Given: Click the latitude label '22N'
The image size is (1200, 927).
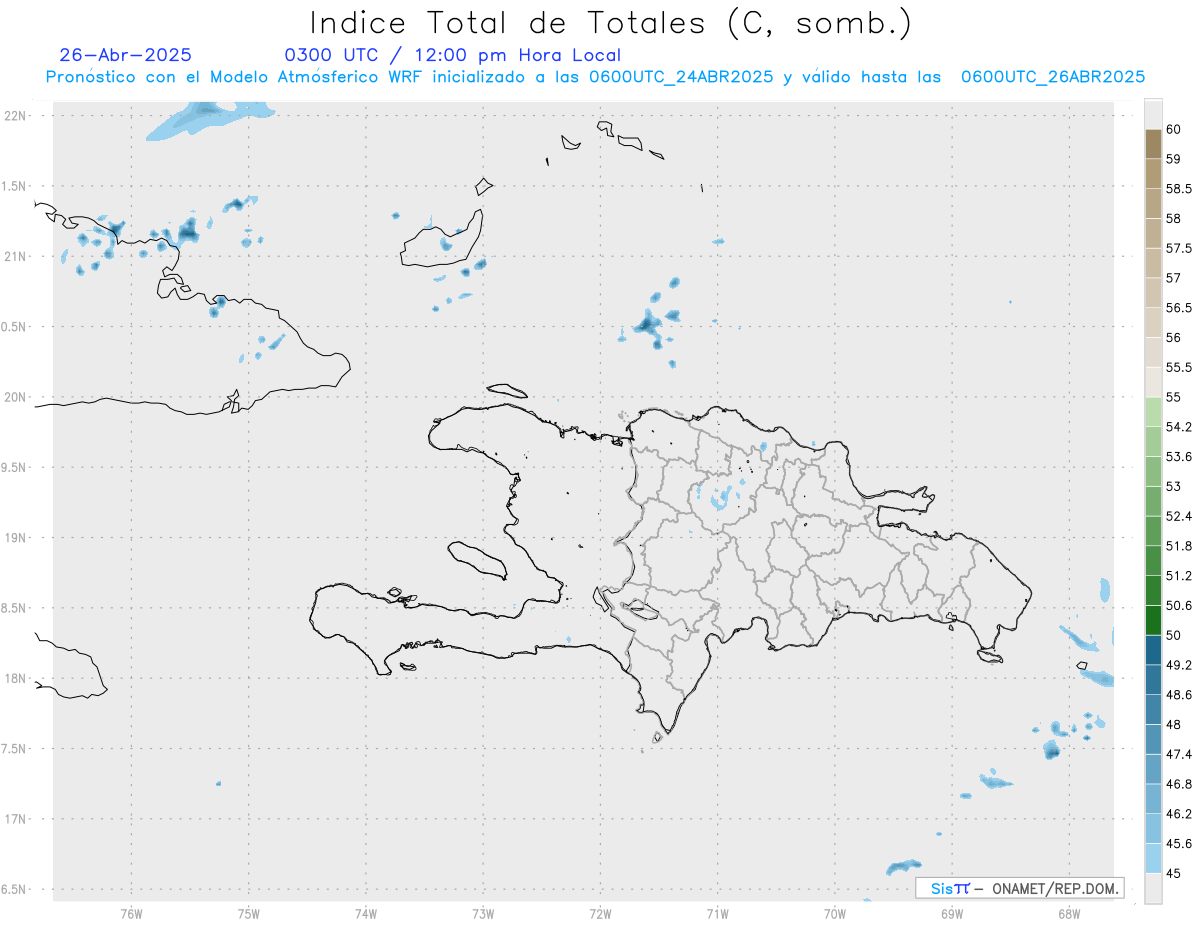Looking at the screenshot, I should (15, 115).
